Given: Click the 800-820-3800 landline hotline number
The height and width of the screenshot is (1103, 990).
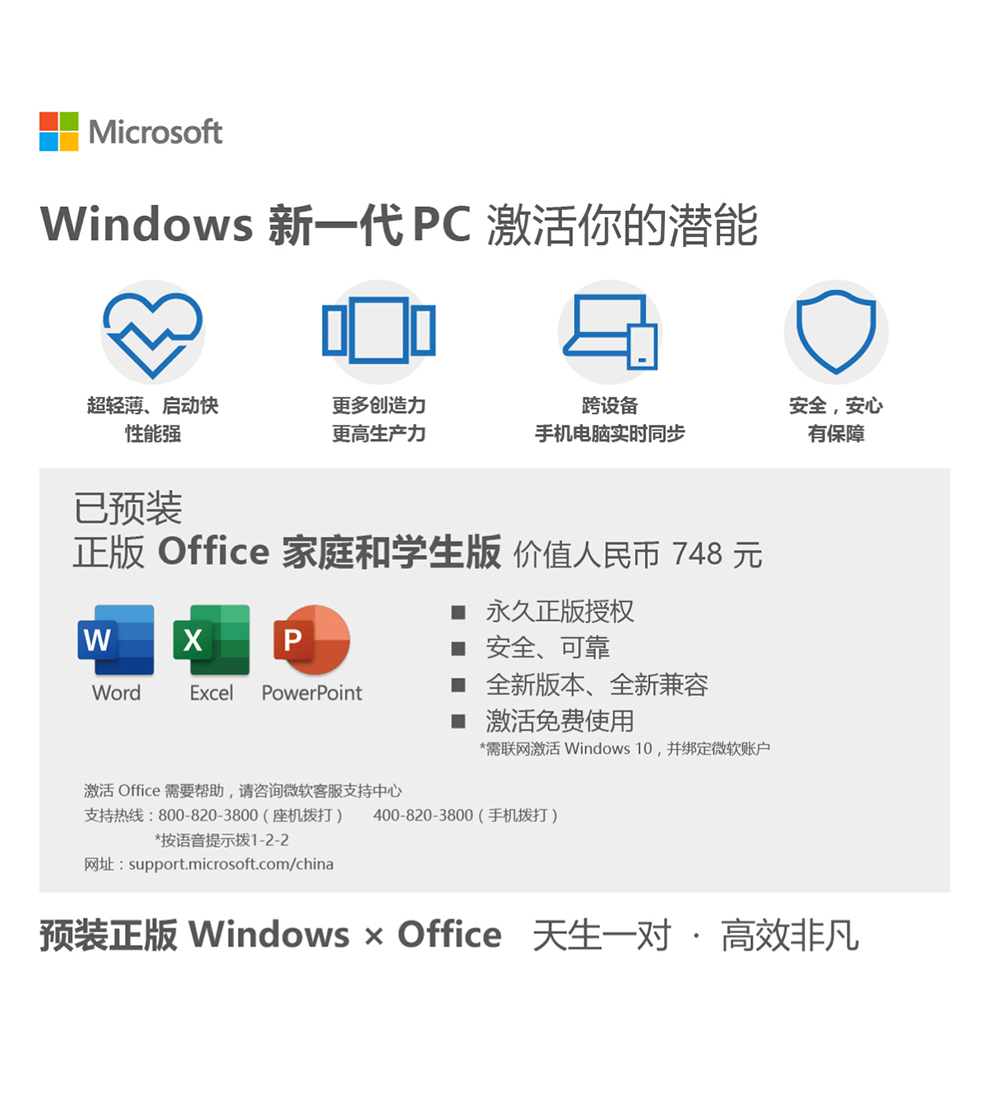Looking at the screenshot, I should [x=208, y=815].
